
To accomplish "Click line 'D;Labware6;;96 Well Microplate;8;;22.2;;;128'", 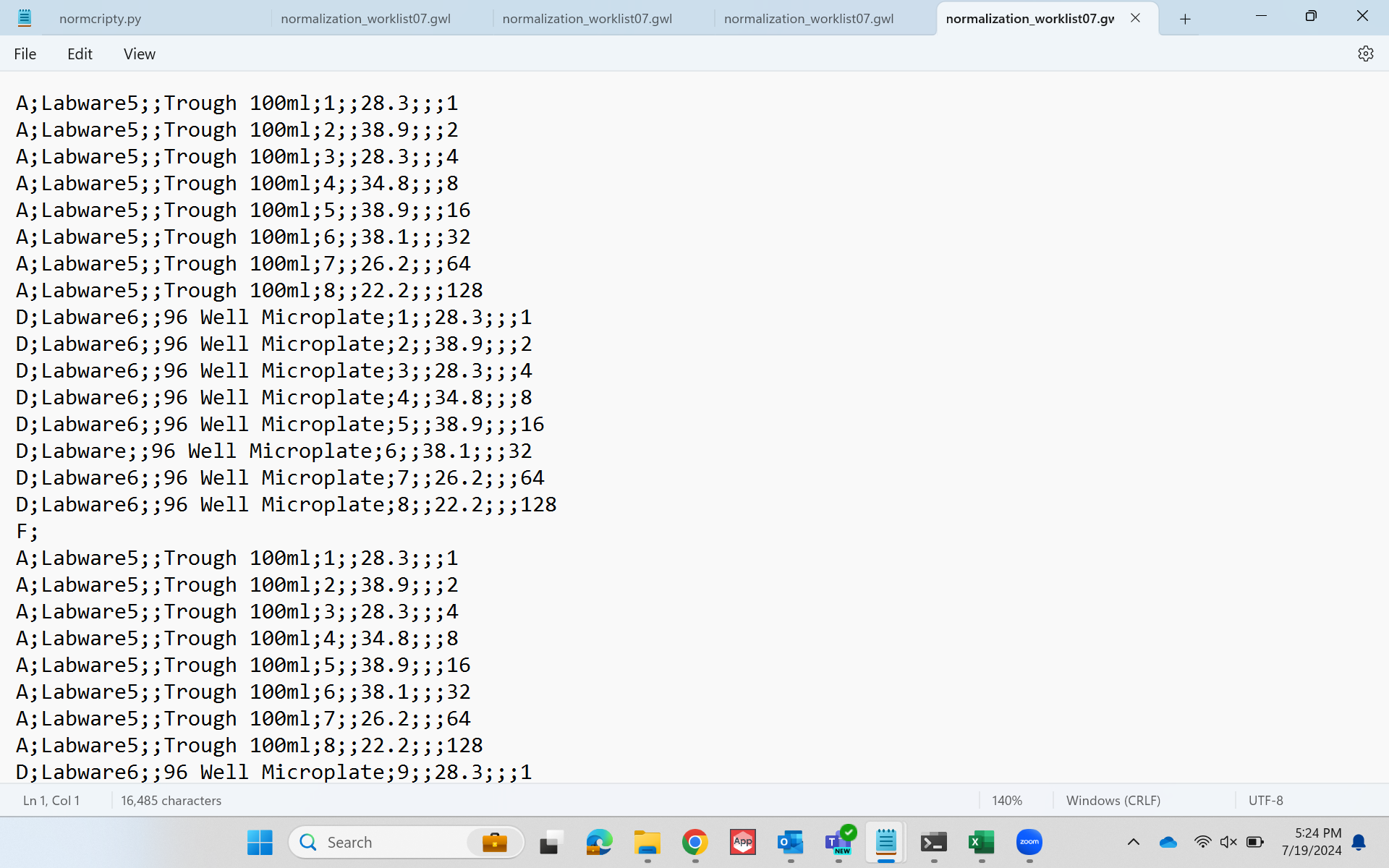I will [x=286, y=504].
